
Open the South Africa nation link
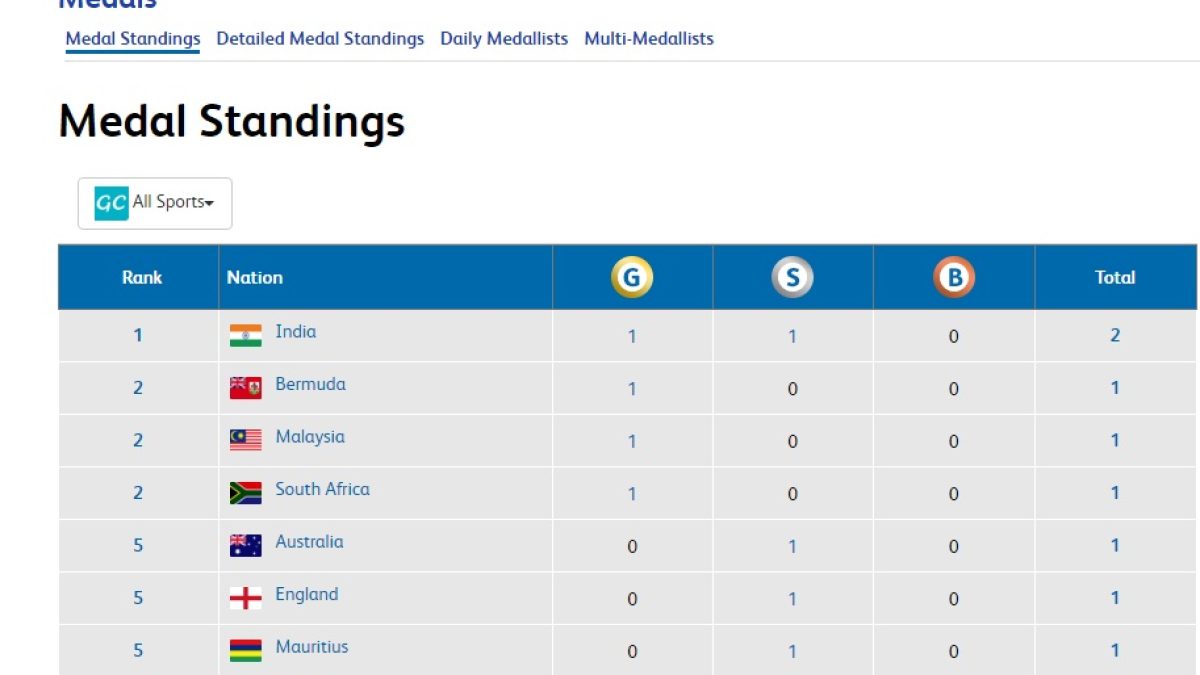(x=322, y=489)
